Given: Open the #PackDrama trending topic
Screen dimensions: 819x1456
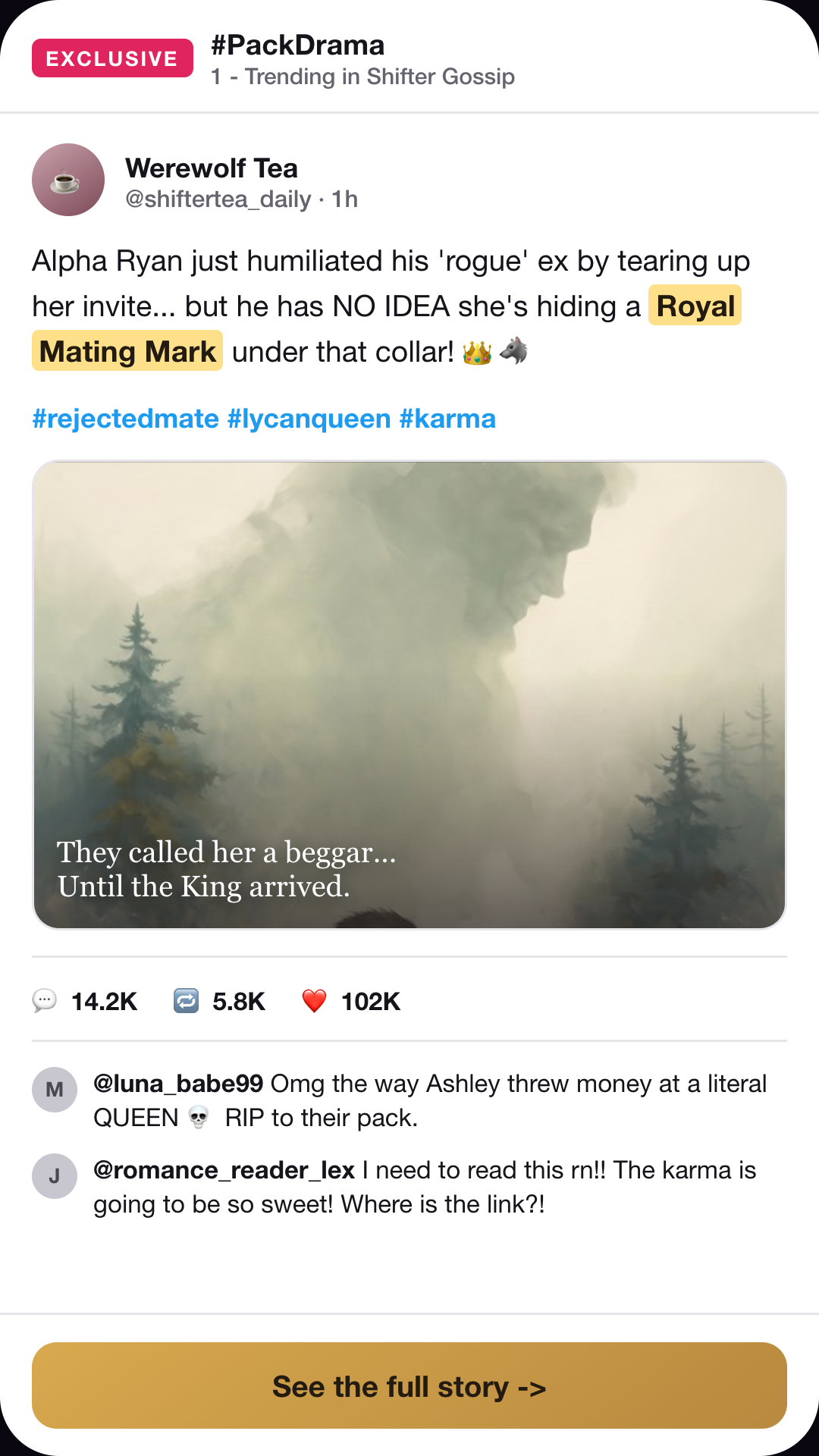Looking at the screenshot, I should point(298,45).
